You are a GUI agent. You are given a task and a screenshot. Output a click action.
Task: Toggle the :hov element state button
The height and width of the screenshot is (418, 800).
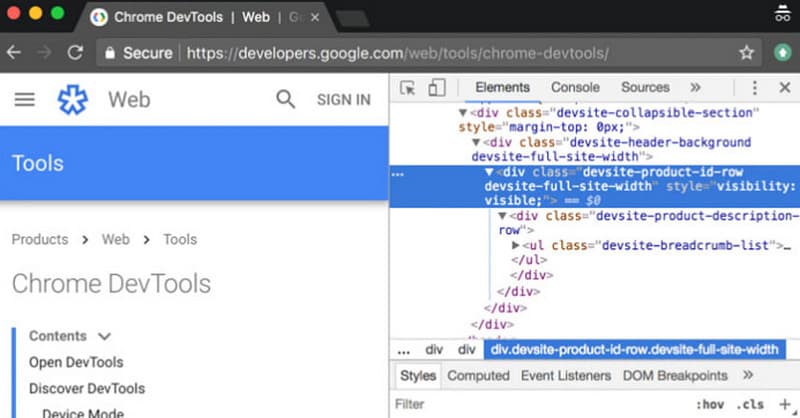point(710,405)
